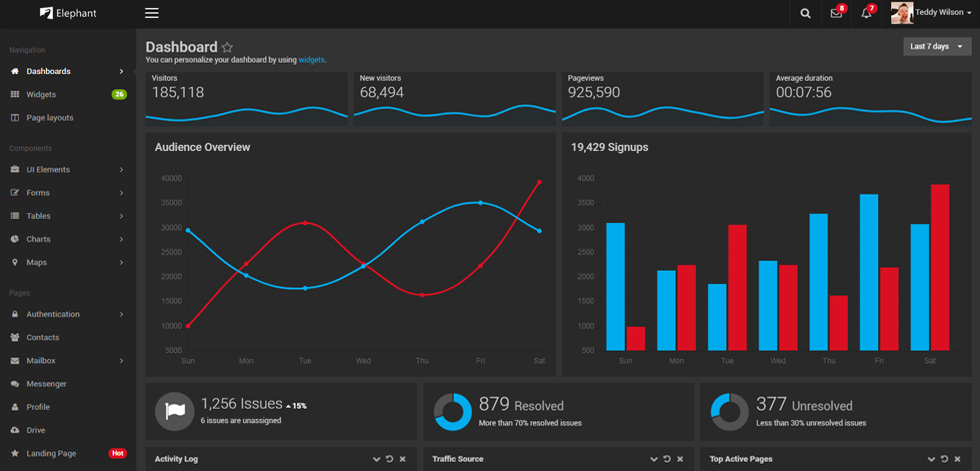
Task: Expand the Authentication chevron
Action: [121, 314]
